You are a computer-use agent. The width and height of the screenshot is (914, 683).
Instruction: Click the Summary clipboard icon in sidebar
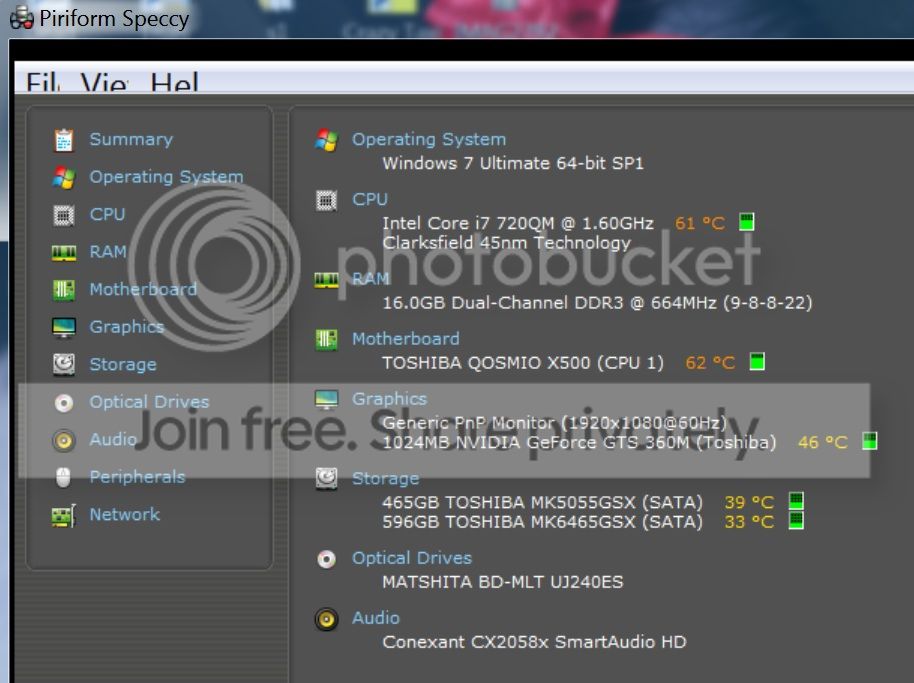pyautogui.click(x=64, y=140)
